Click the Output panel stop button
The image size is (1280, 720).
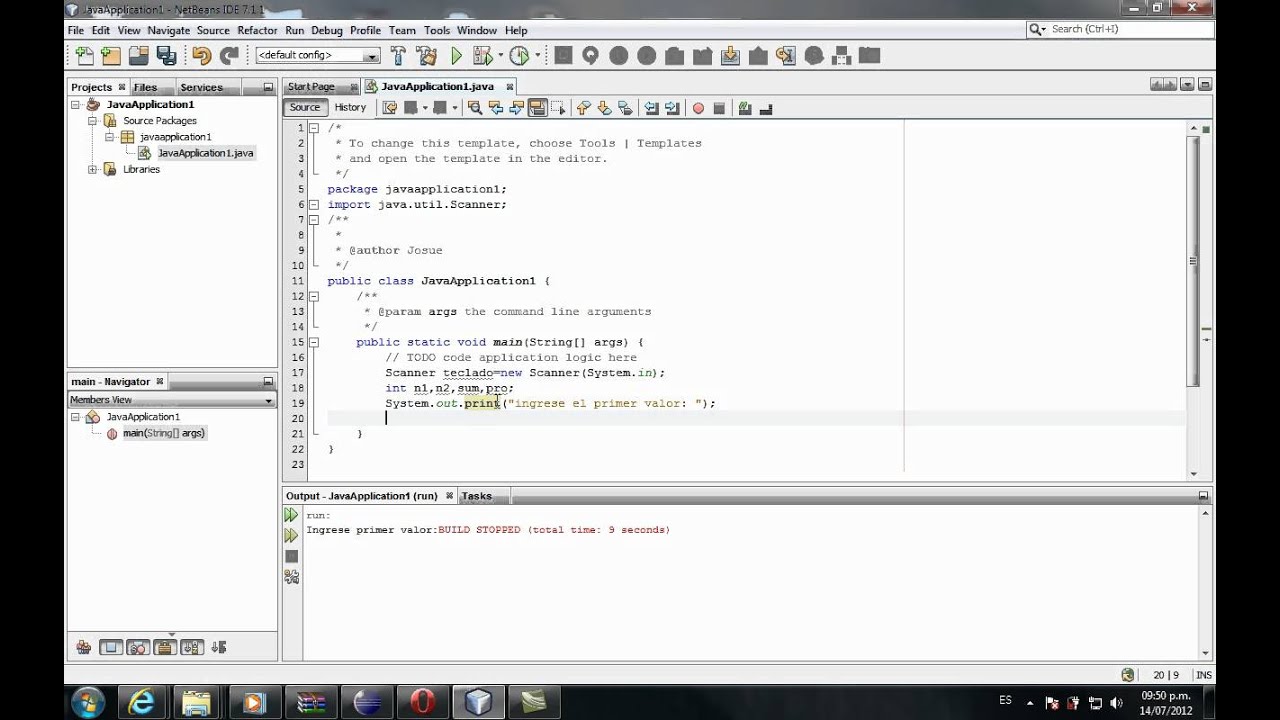(291, 556)
